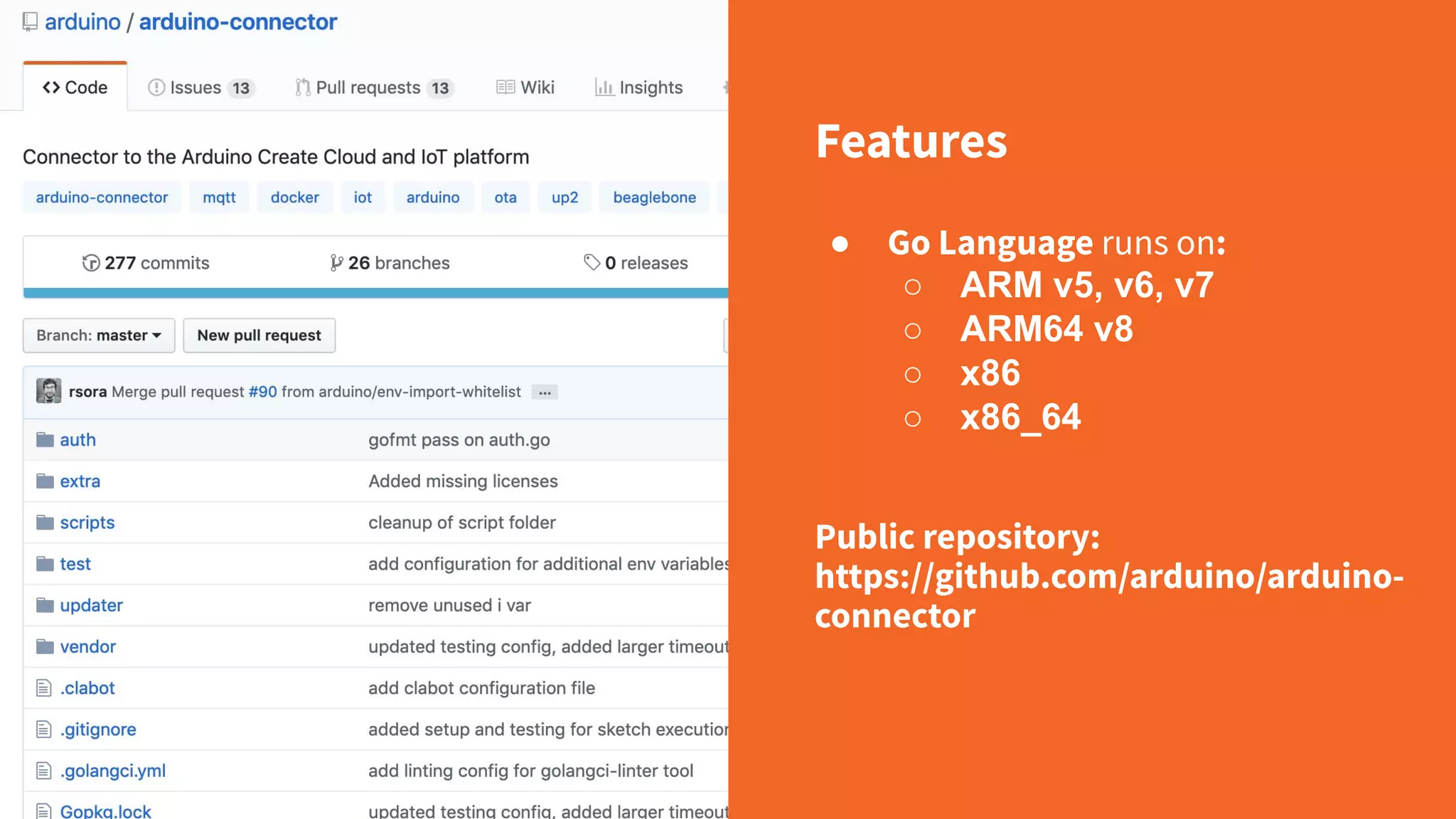Image resolution: width=1456 pixels, height=819 pixels.
Task: Select the mqtt topic tag
Action: pyautogui.click(x=219, y=198)
